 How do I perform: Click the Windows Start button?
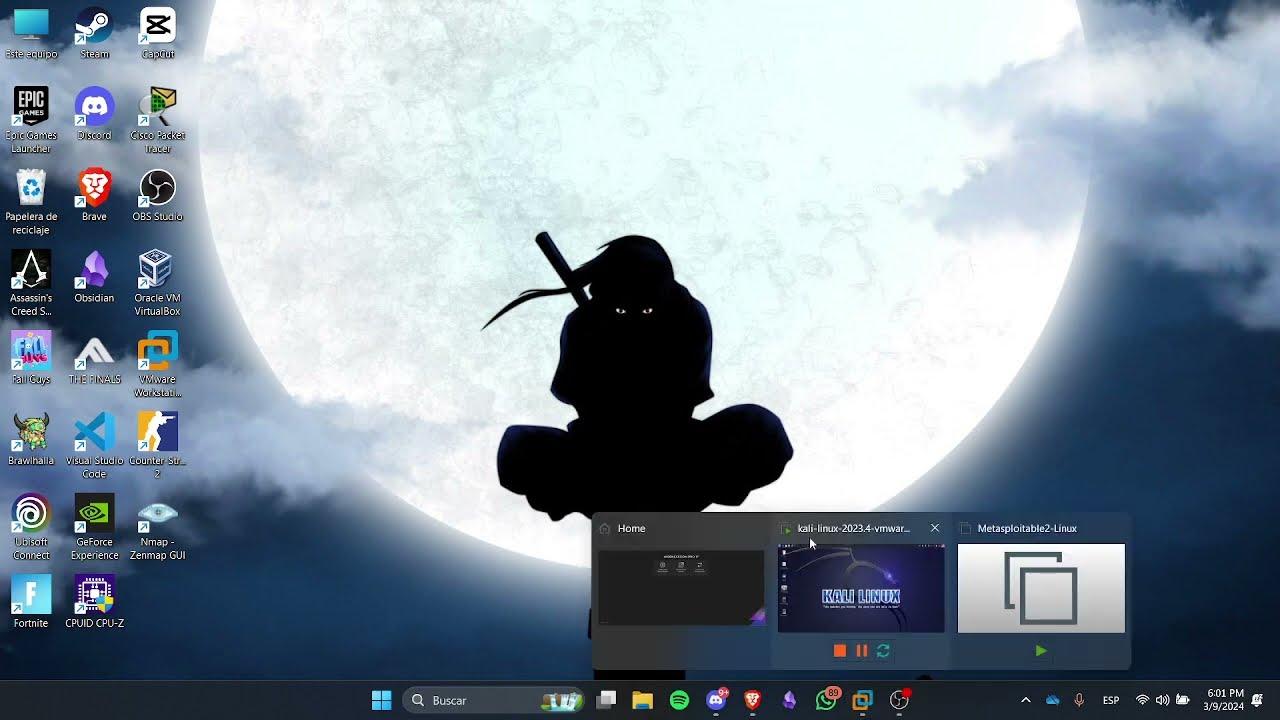pos(381,700)
